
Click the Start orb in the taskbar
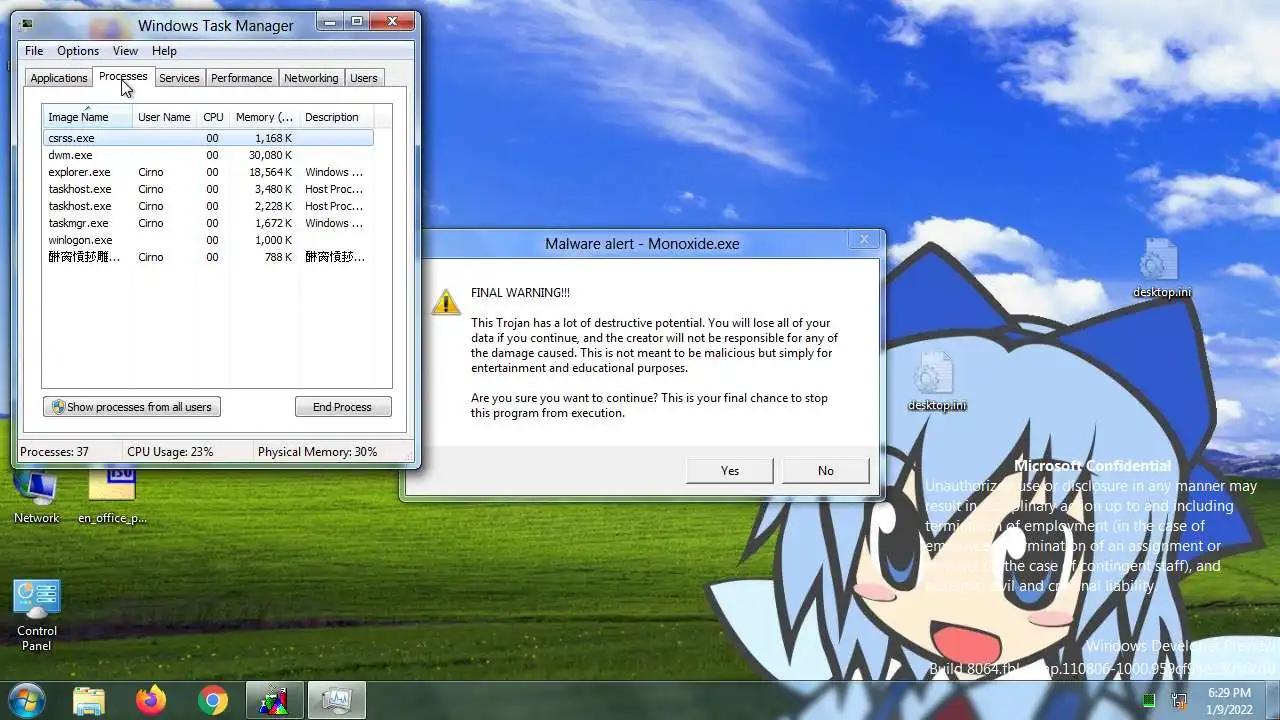pyautogui.click(x=26, y=700)
